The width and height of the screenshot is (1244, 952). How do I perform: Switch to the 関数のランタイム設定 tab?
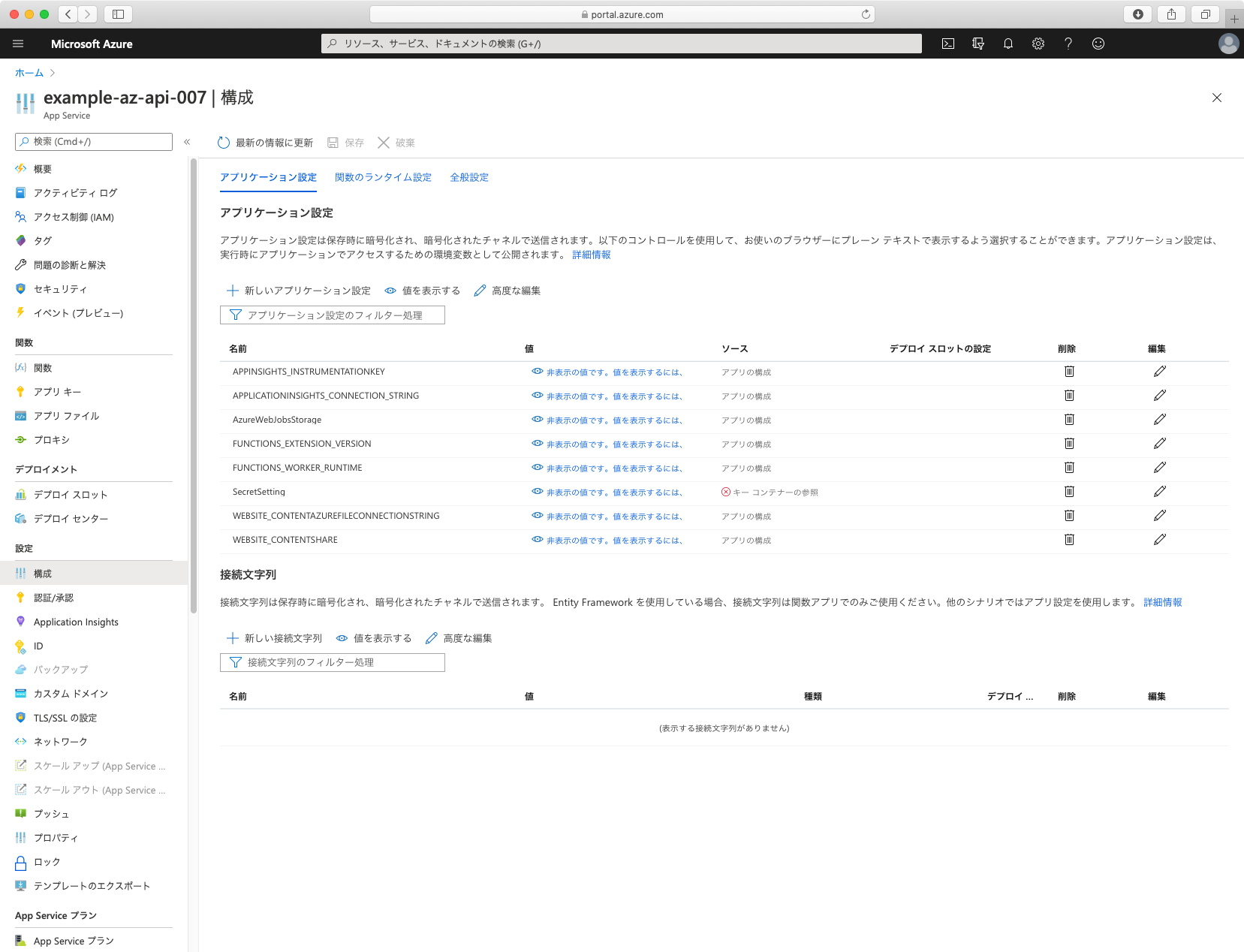click(383, 177)
